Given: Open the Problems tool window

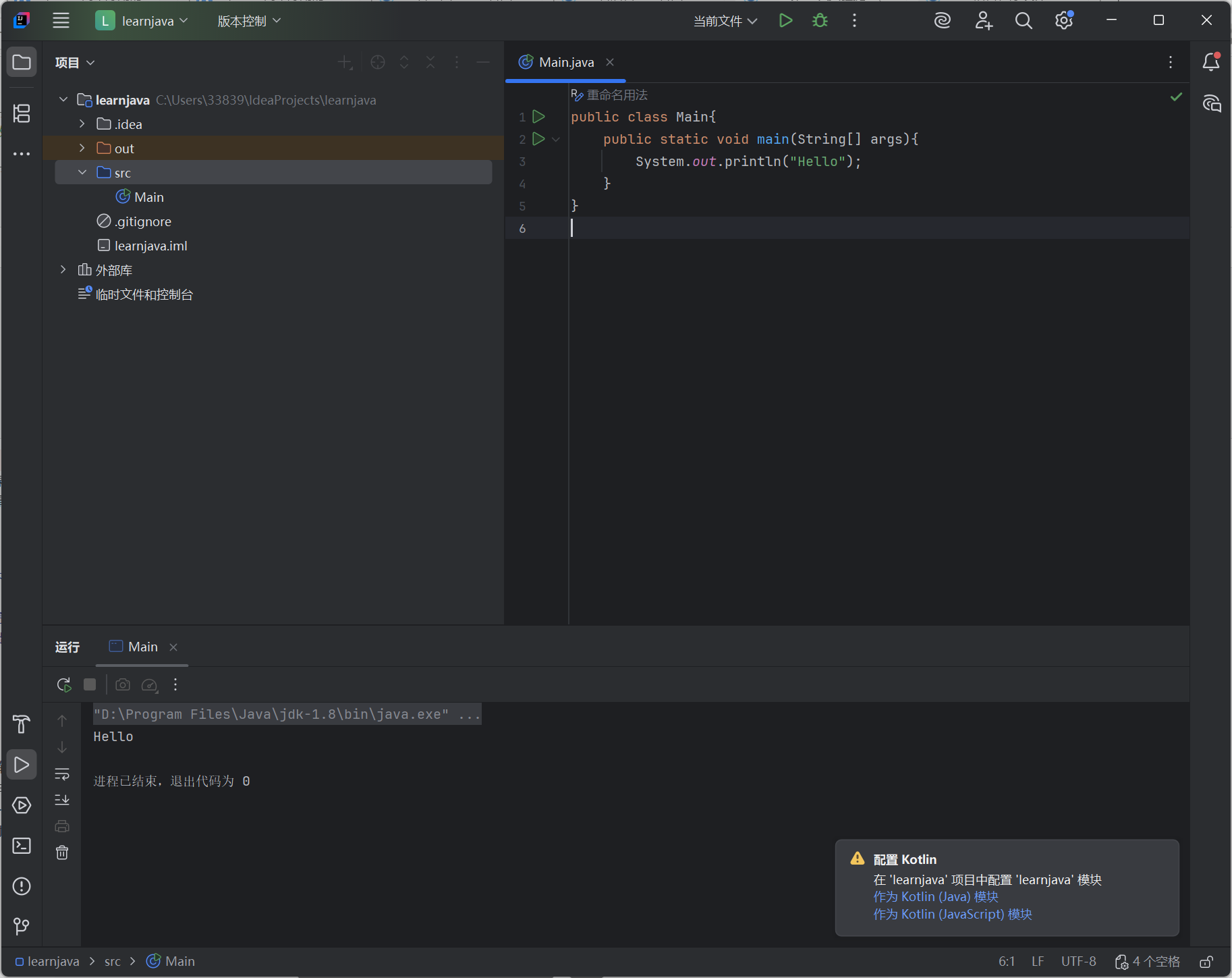Looking at the screenshot, I should [22, 886].
